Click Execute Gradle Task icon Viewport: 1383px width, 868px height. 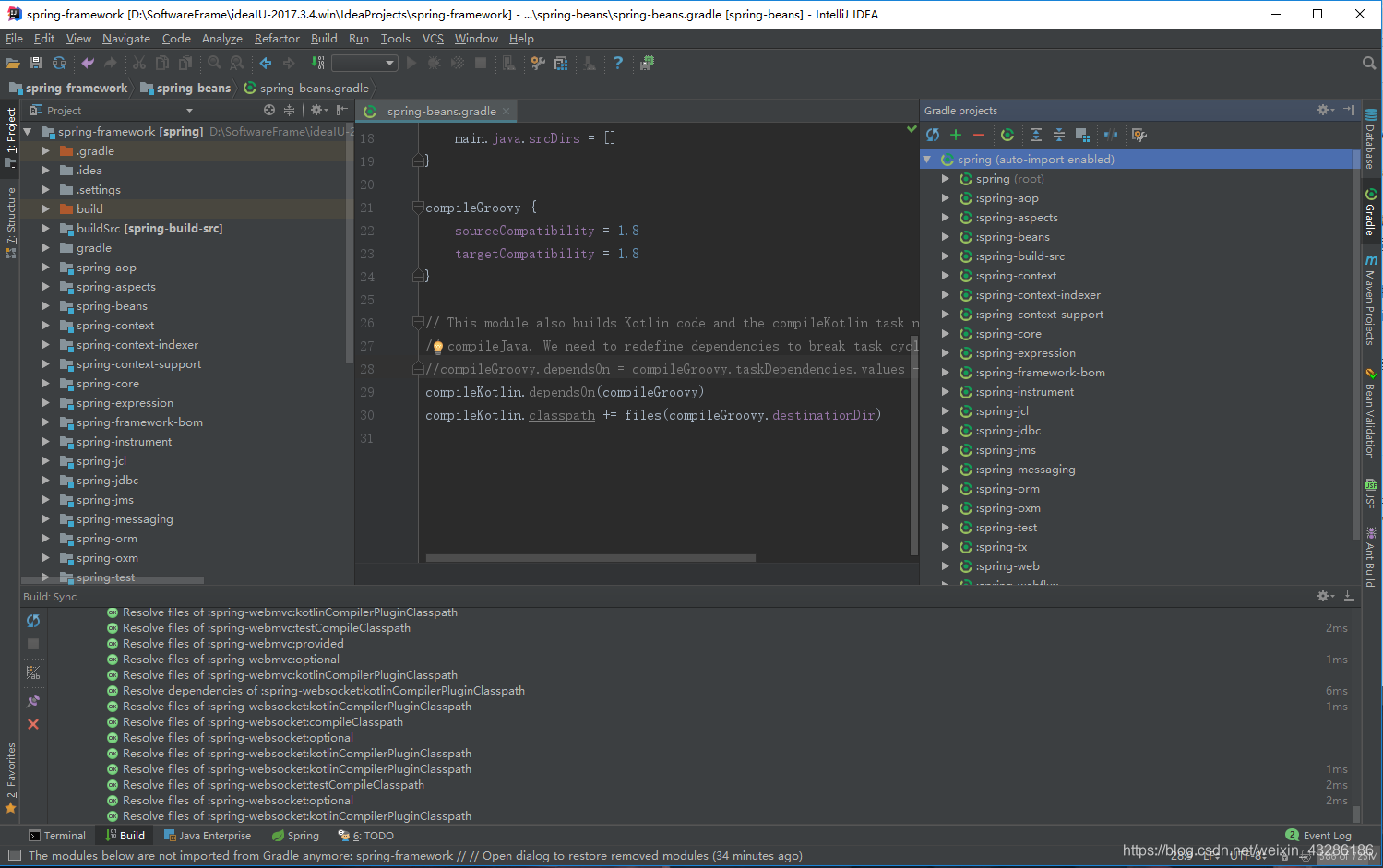1007,136
